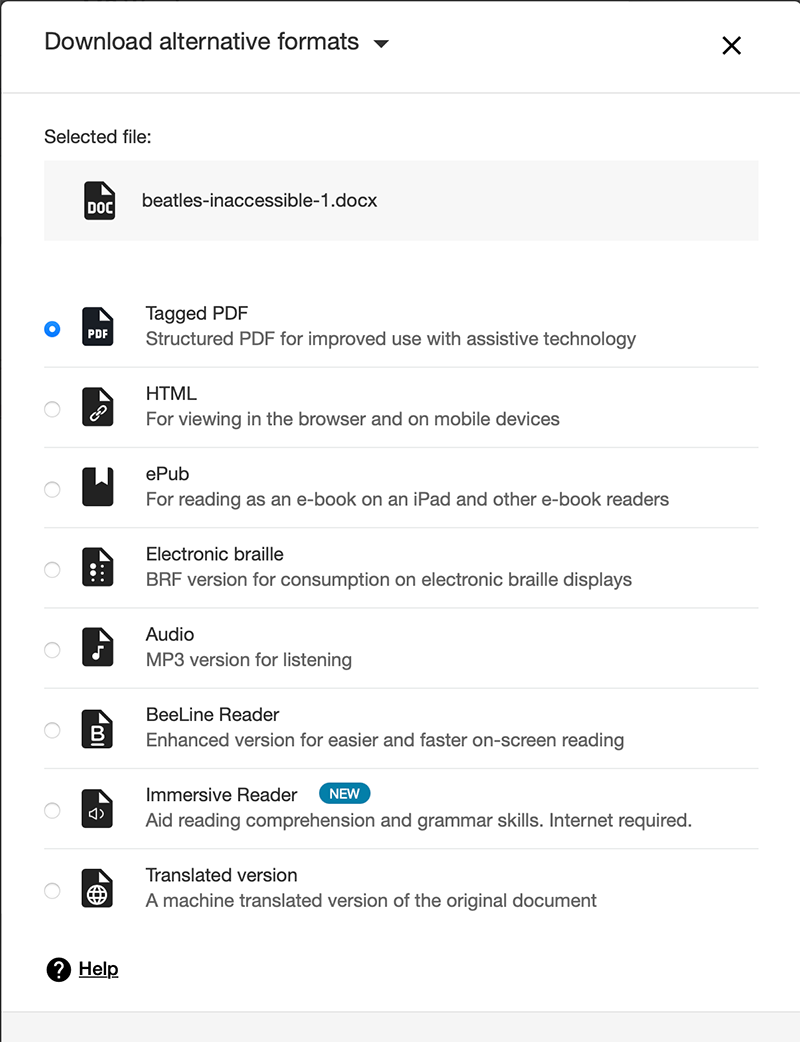Click the NEW badge beside Immersive Reader

344,794
